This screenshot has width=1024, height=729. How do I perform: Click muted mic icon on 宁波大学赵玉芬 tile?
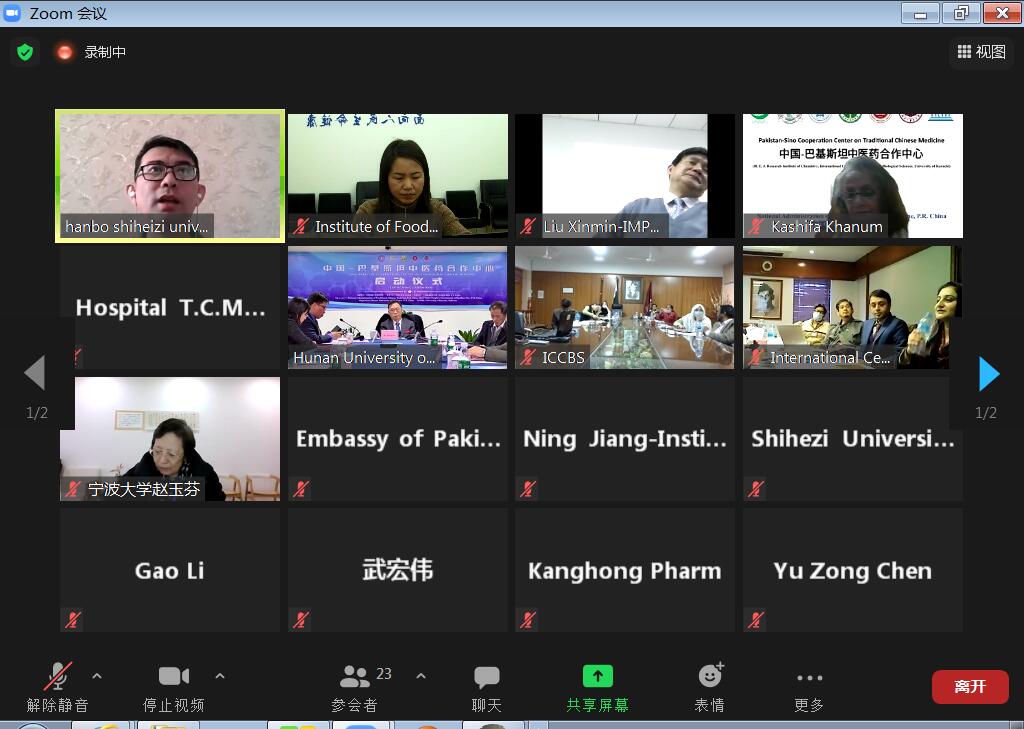[x=73, y=489]
